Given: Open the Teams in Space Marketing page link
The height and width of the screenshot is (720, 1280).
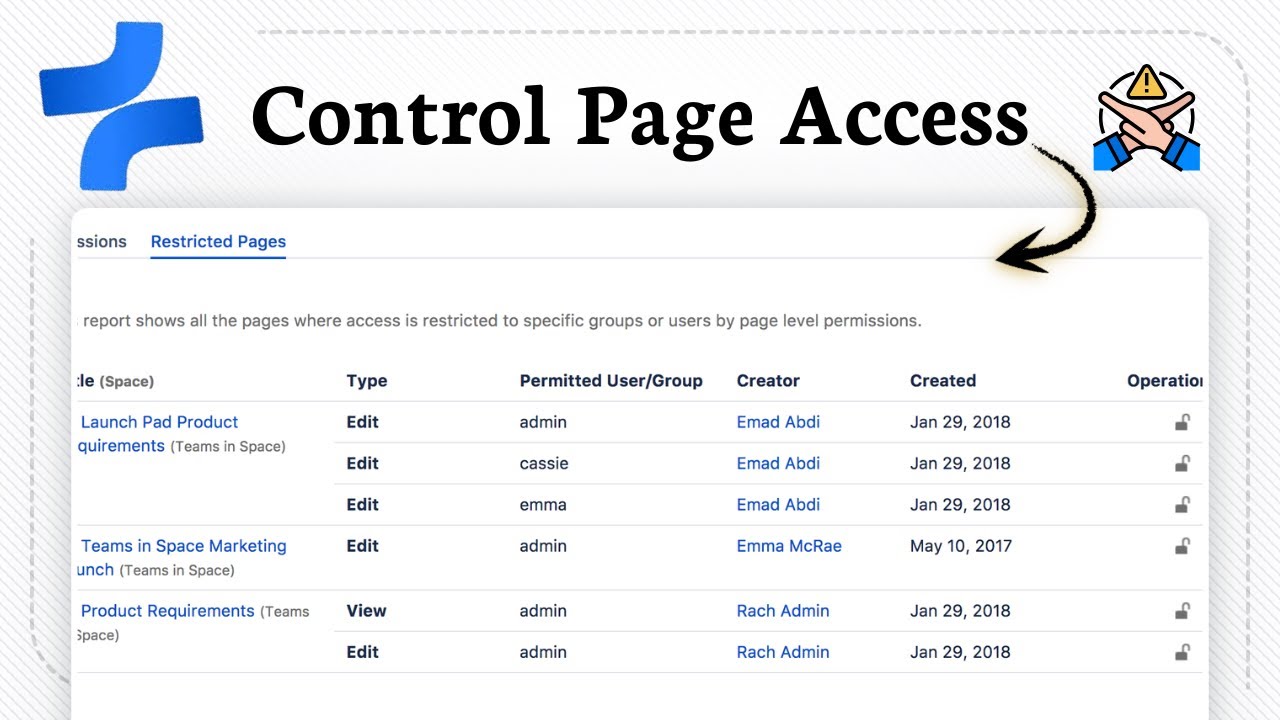Looking at the screenshot, I should click(181, 558).
